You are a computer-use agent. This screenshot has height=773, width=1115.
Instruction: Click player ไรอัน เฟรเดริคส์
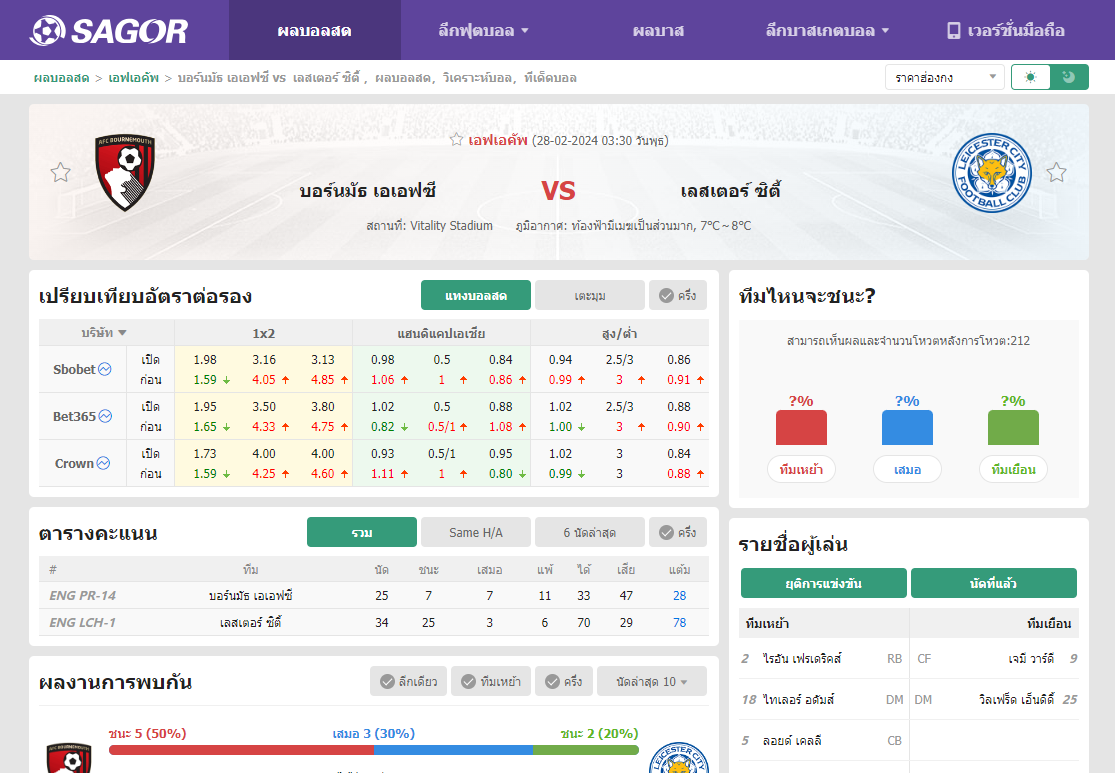(802, 659)
